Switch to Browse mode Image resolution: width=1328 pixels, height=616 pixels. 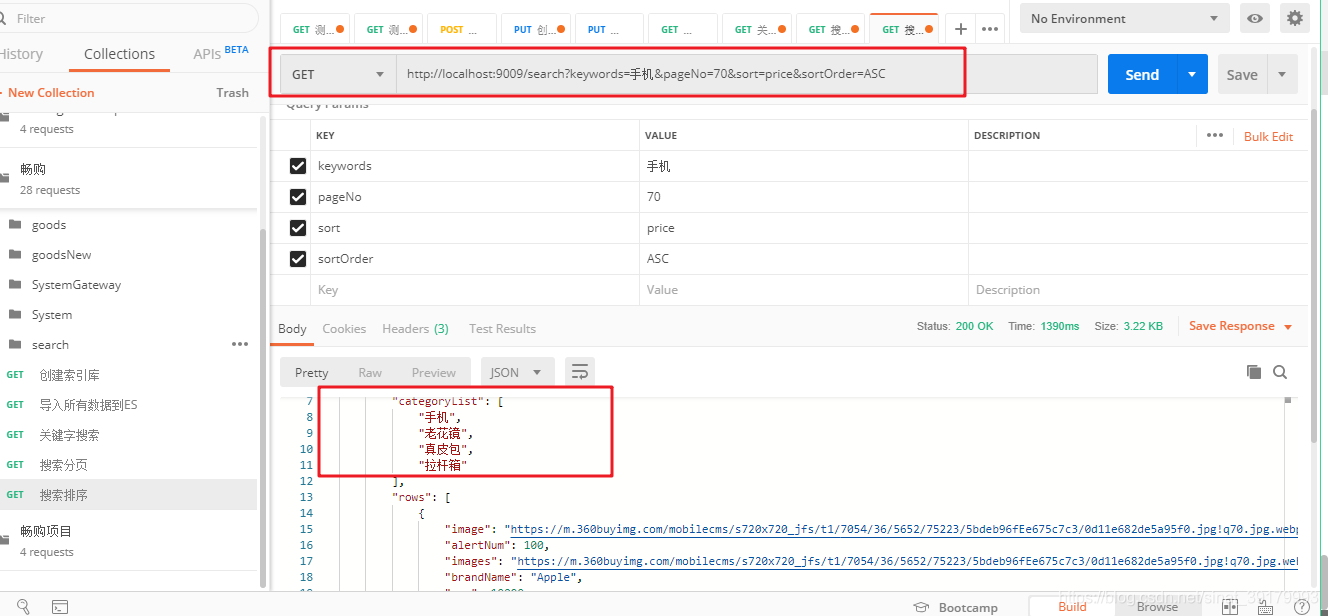[x=1157, y=607]
